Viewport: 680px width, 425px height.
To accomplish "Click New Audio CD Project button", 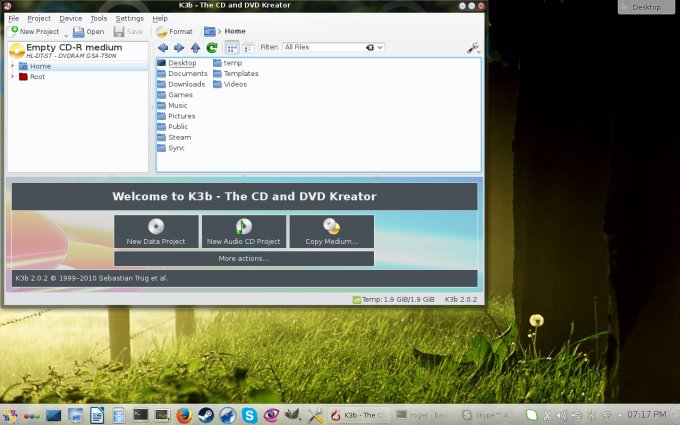I will point(244,231).
